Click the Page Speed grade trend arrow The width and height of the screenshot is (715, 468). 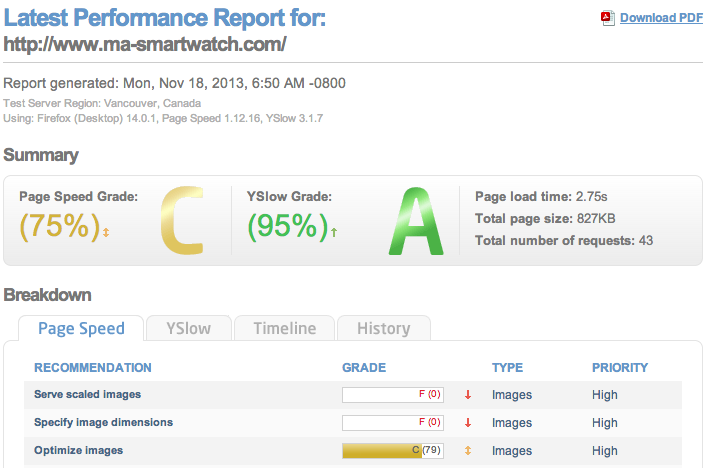point(107,233)
